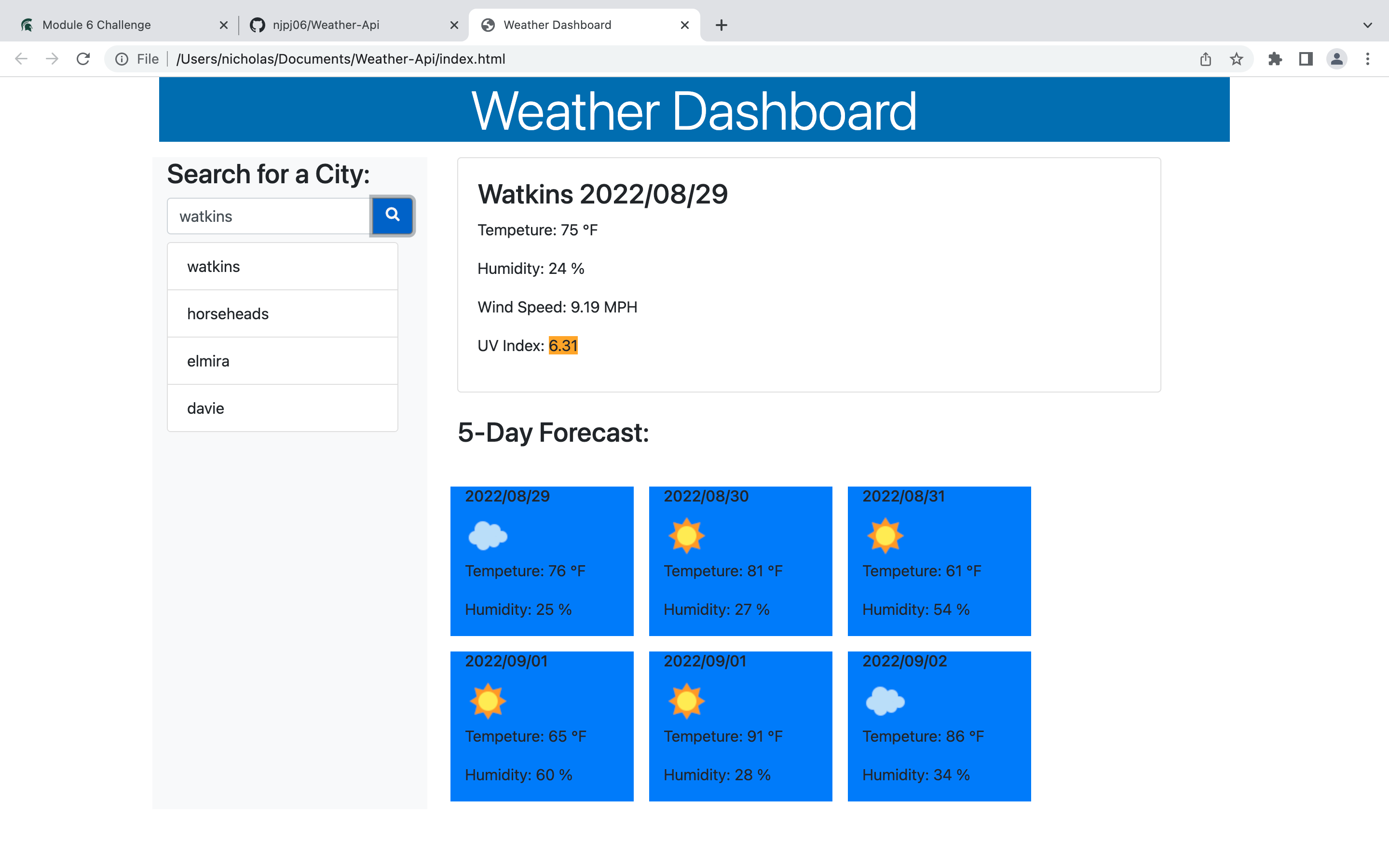Open the share/export icon in the toolbar

click(1205, 58)
